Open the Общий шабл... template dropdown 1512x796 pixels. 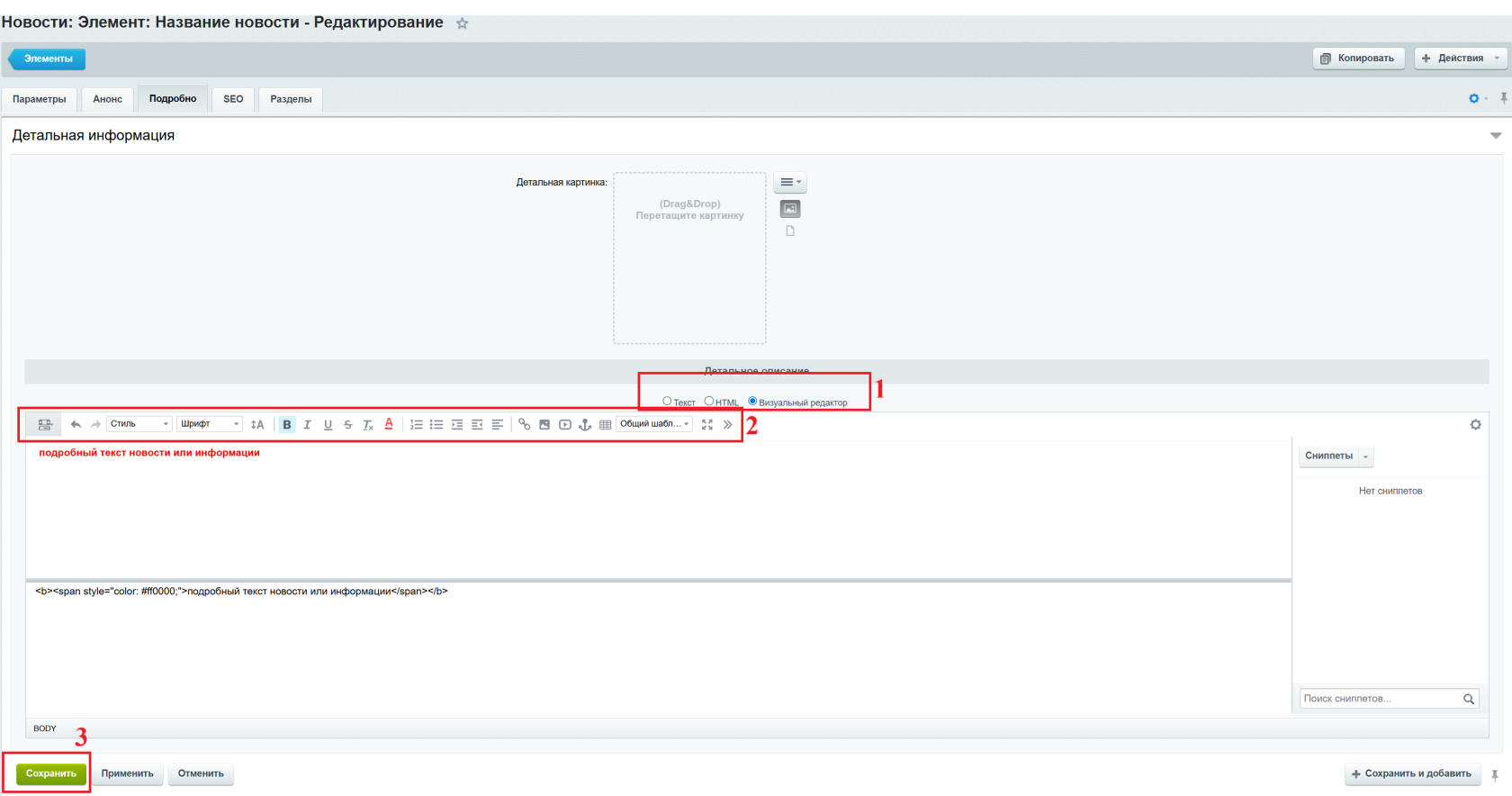pyautogui.click(x=655, y=424)
